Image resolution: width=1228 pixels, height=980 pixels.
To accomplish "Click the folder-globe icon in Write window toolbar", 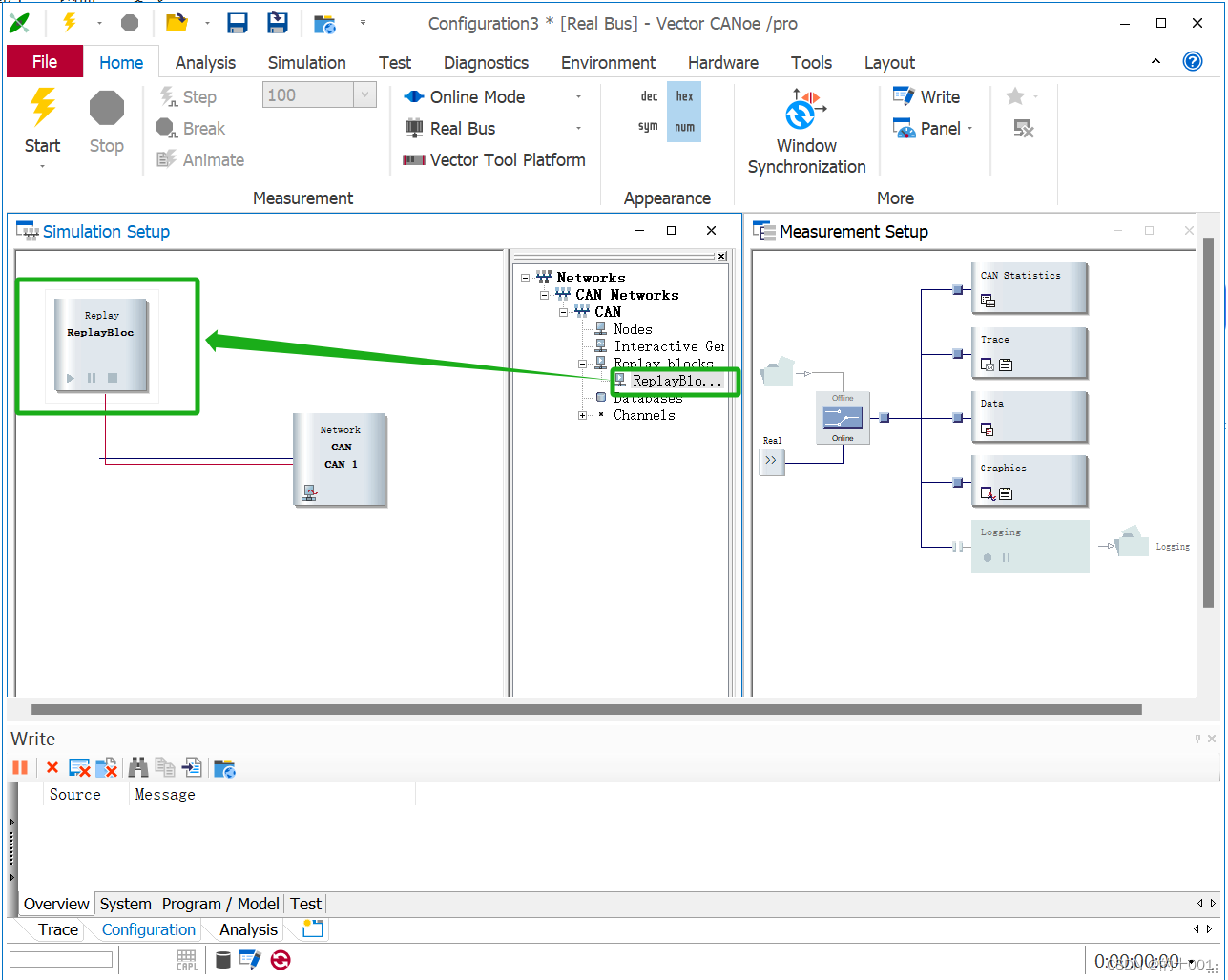I will (x=225, y=768).
